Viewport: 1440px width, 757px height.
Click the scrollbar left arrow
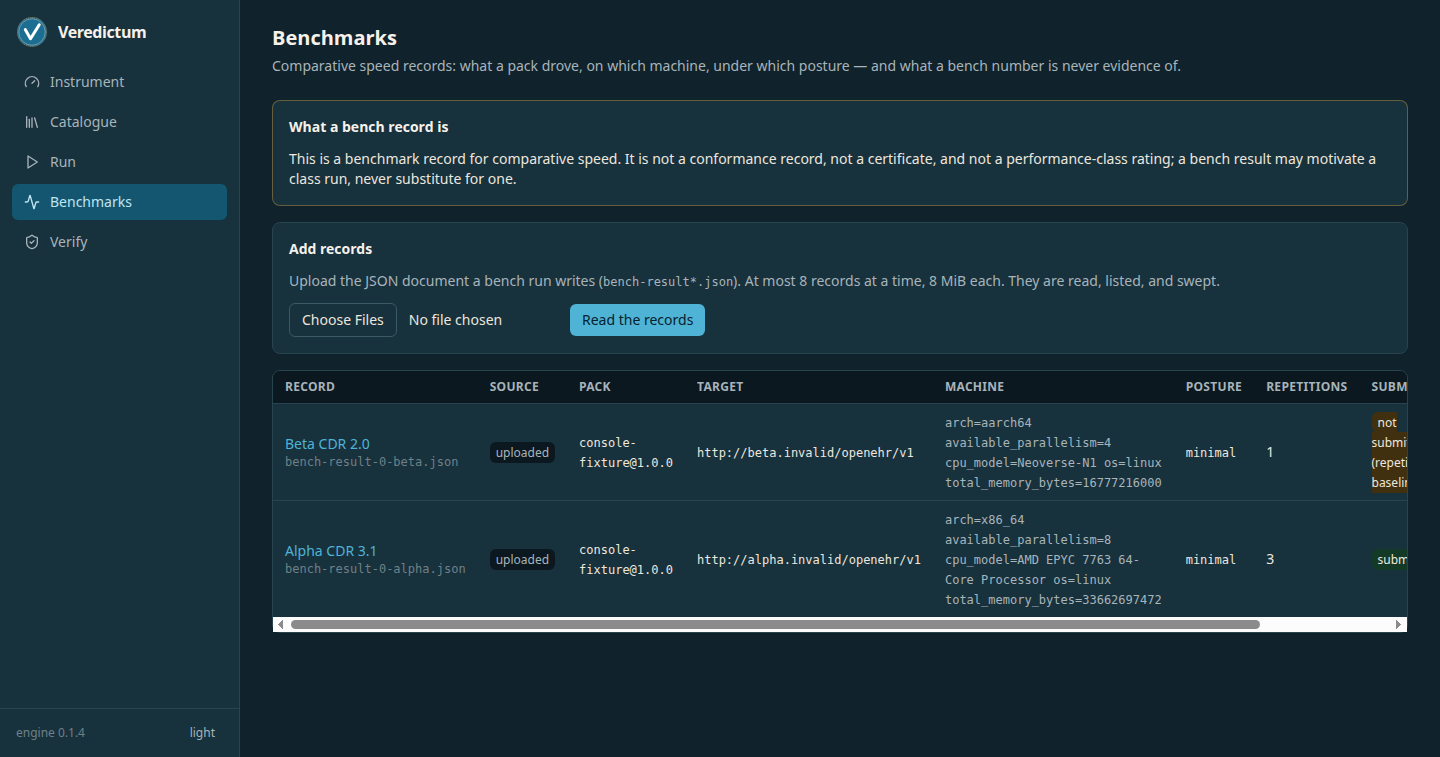coord(281,624)
